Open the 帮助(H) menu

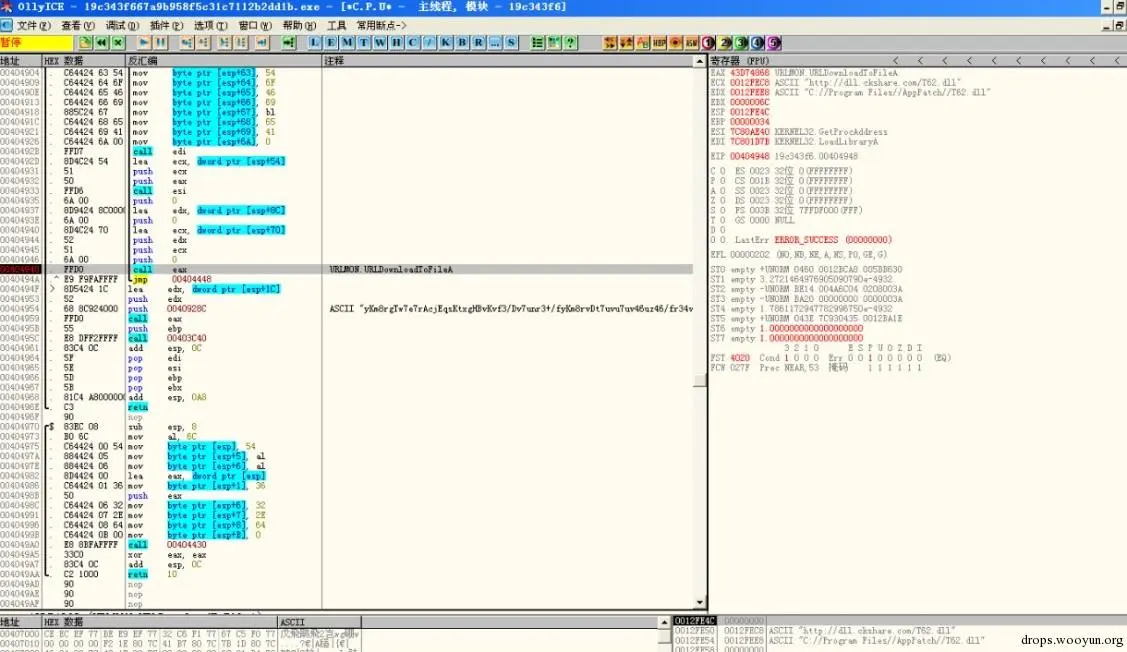(x=299, y=25)
